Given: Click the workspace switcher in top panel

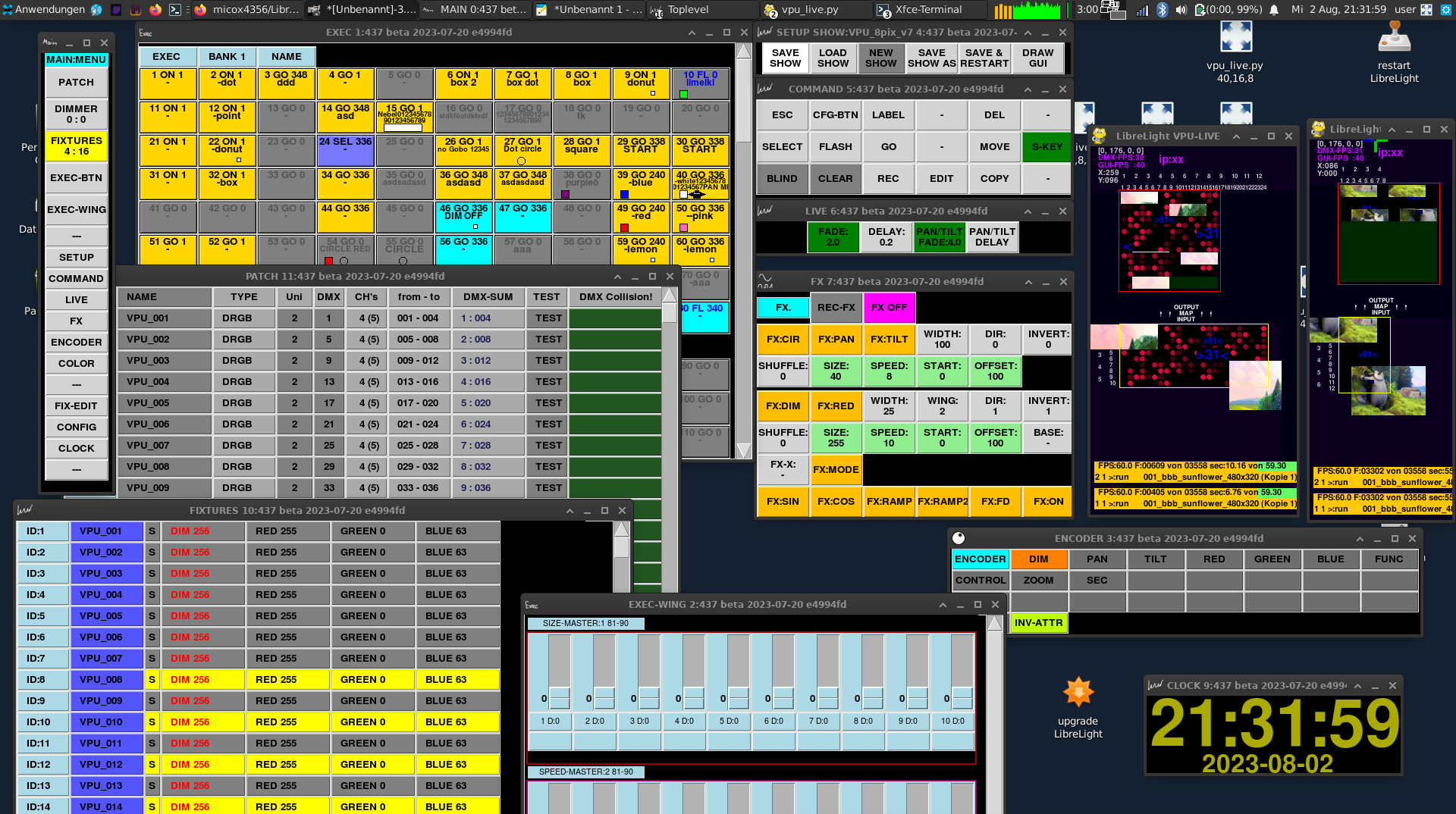Looking at the screenshot, I should point(1113,10).
